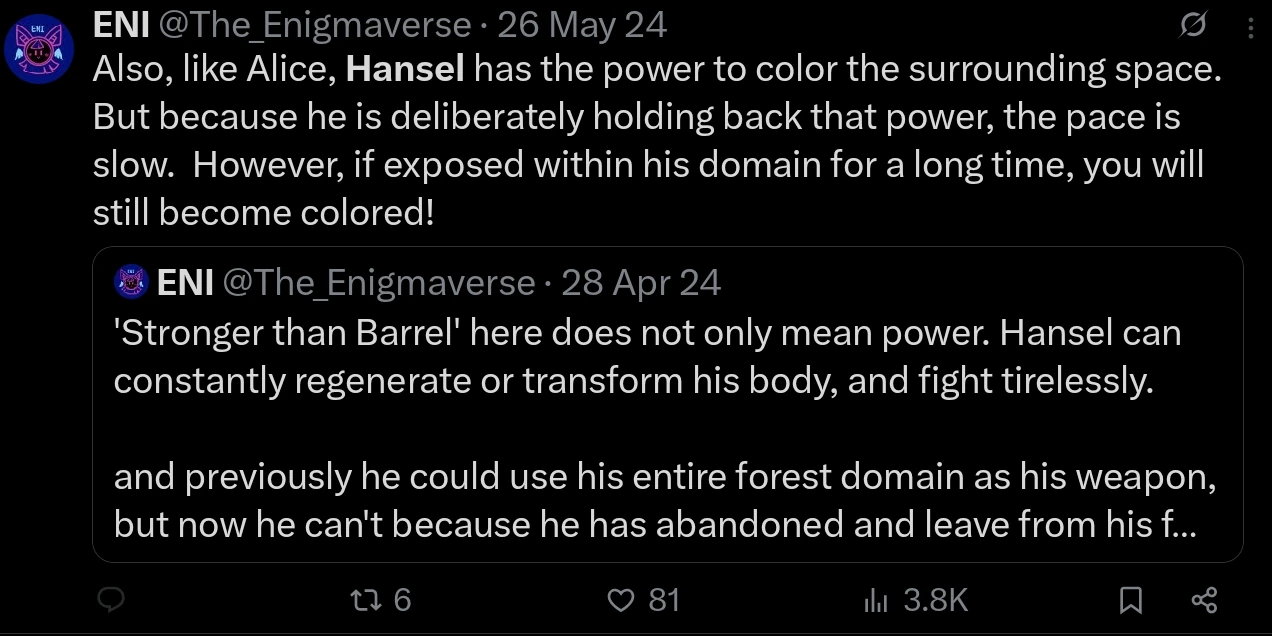
Task: Click the @The_Enigmaverse handle in the main tweet
Action: [x=315, y=25]
